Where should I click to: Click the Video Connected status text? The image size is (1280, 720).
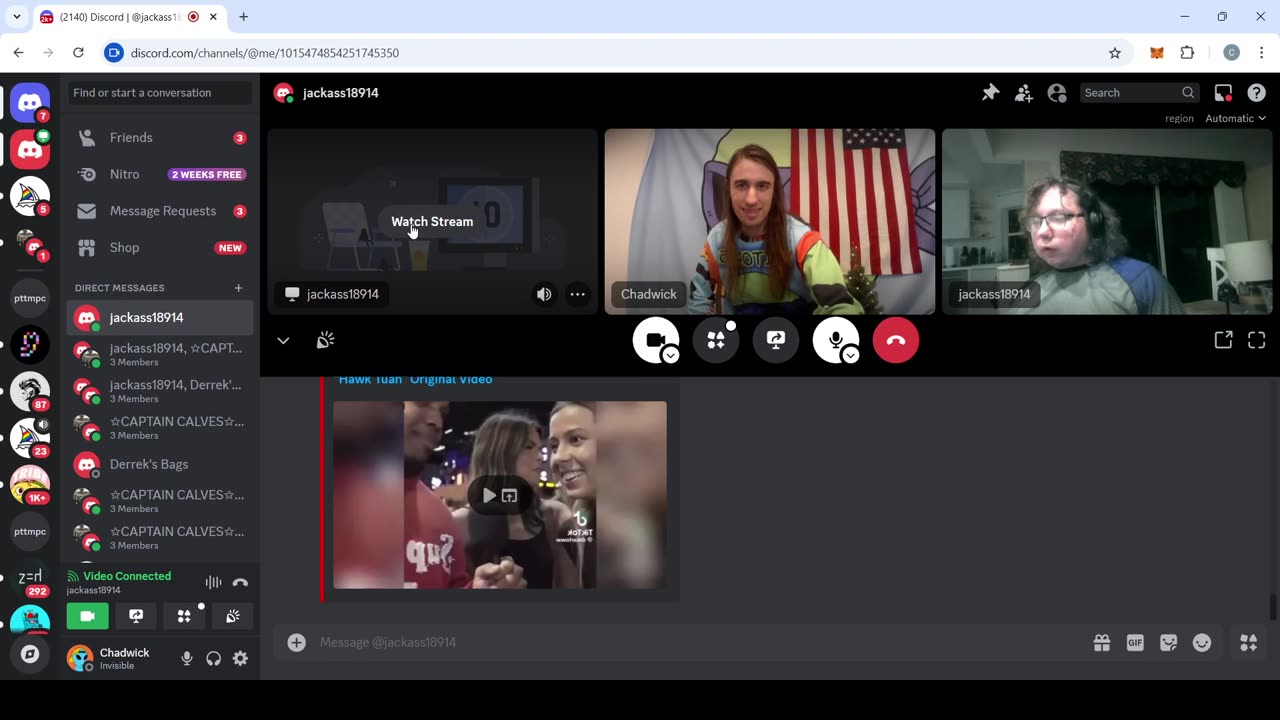127,576
